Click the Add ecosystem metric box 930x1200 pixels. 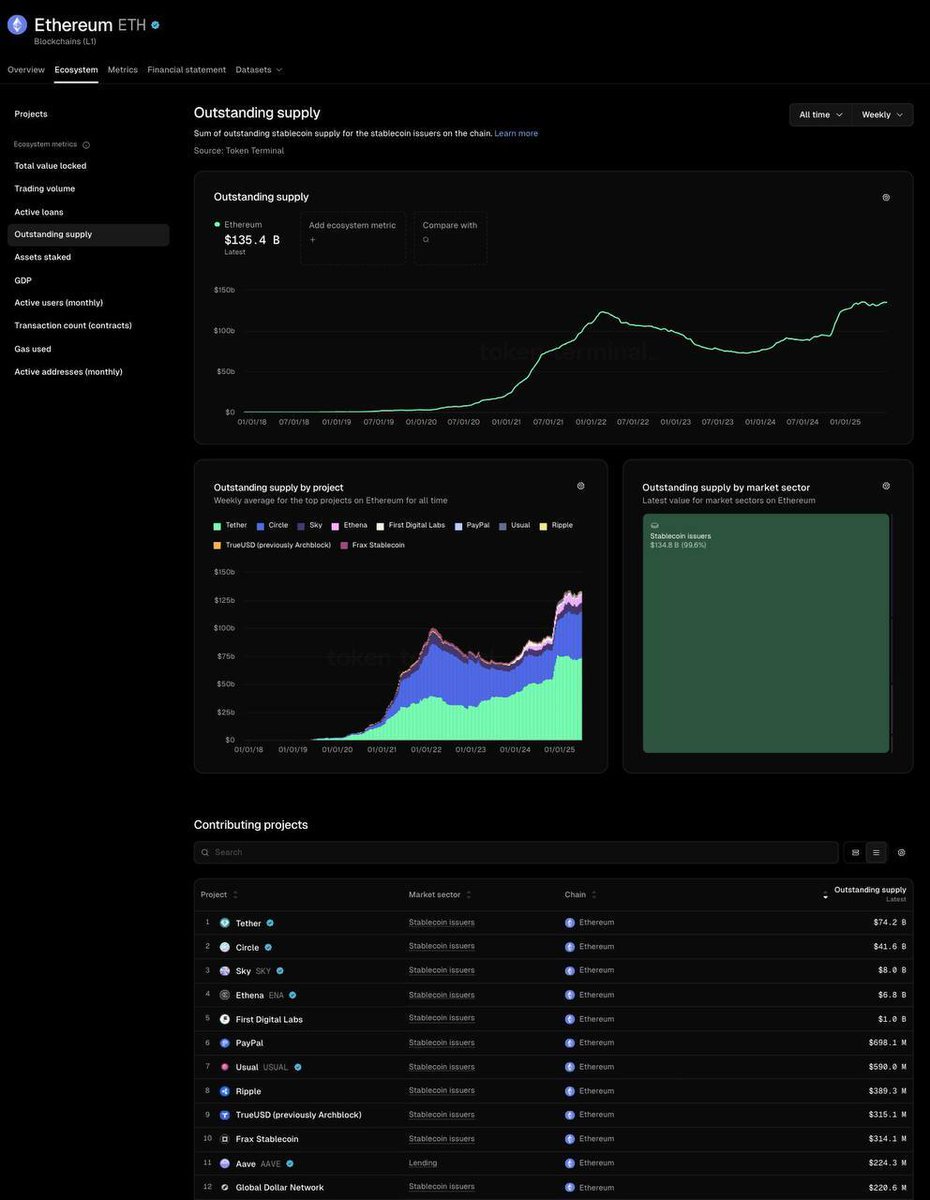[x=353, y=238]
